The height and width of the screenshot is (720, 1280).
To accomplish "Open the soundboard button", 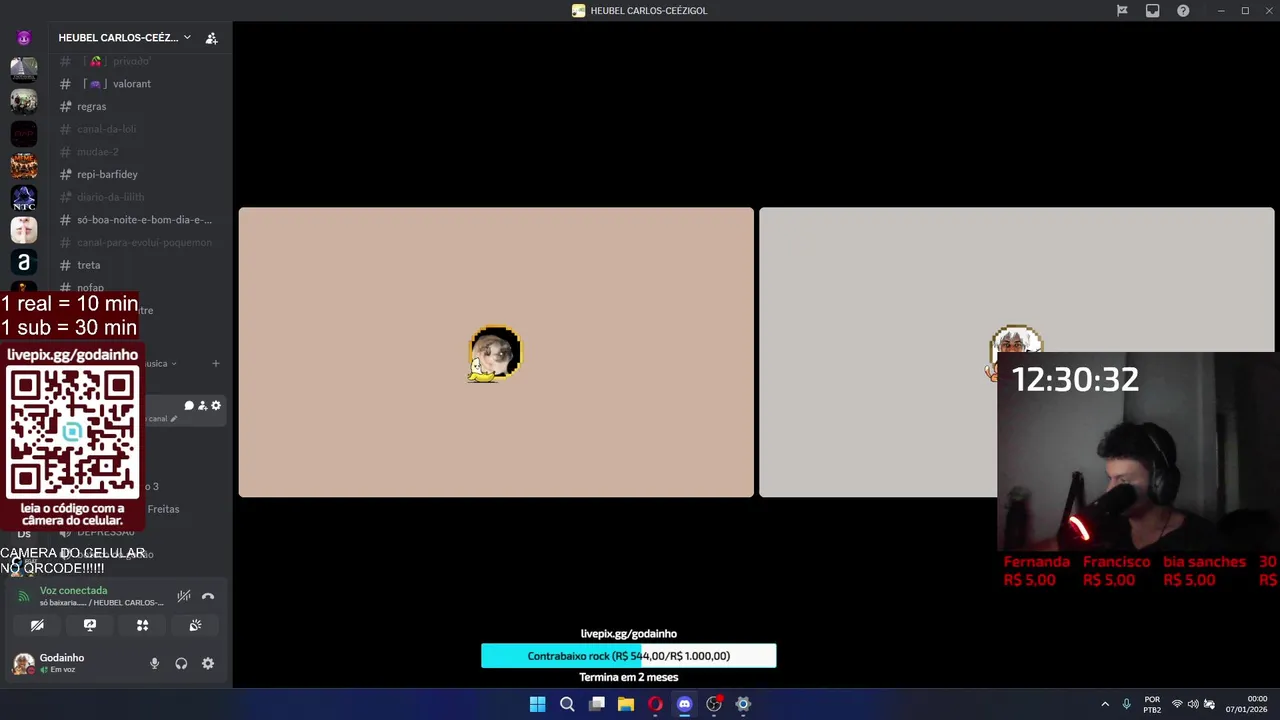I will 195,625.
